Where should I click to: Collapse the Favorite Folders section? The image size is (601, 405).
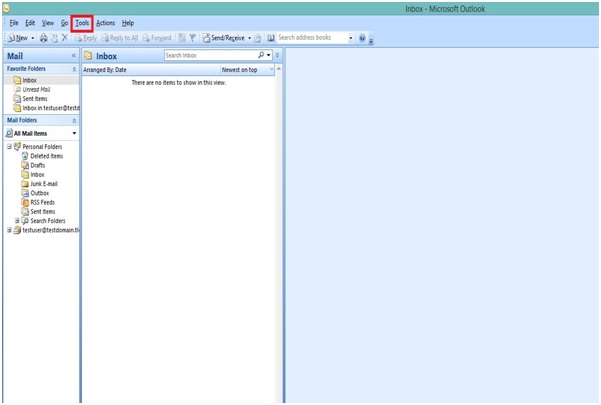coord(74,69)
